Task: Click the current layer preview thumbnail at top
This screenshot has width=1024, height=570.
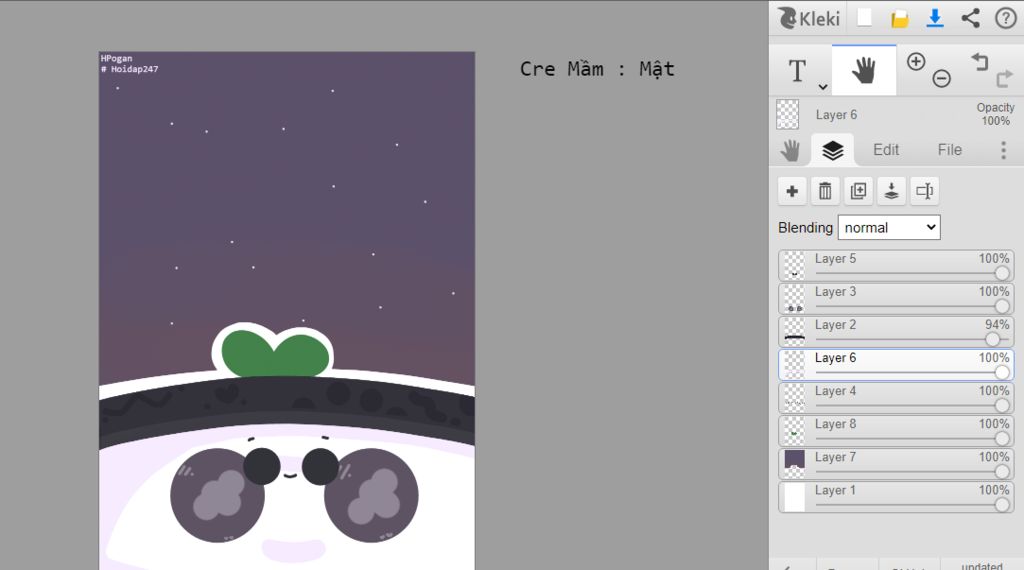Action: [788, 114]
